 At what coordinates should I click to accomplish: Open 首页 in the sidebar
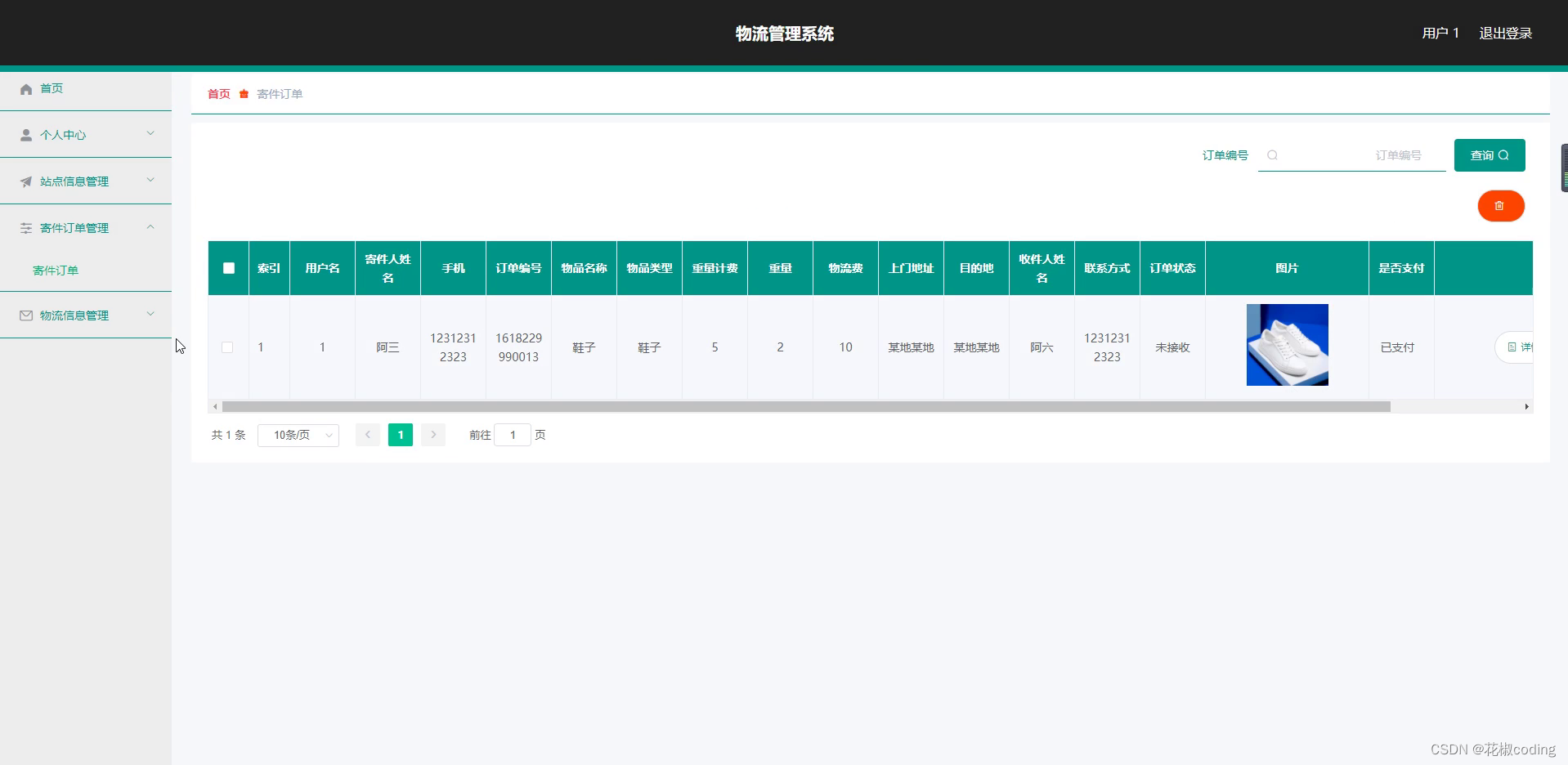(86, 88)
